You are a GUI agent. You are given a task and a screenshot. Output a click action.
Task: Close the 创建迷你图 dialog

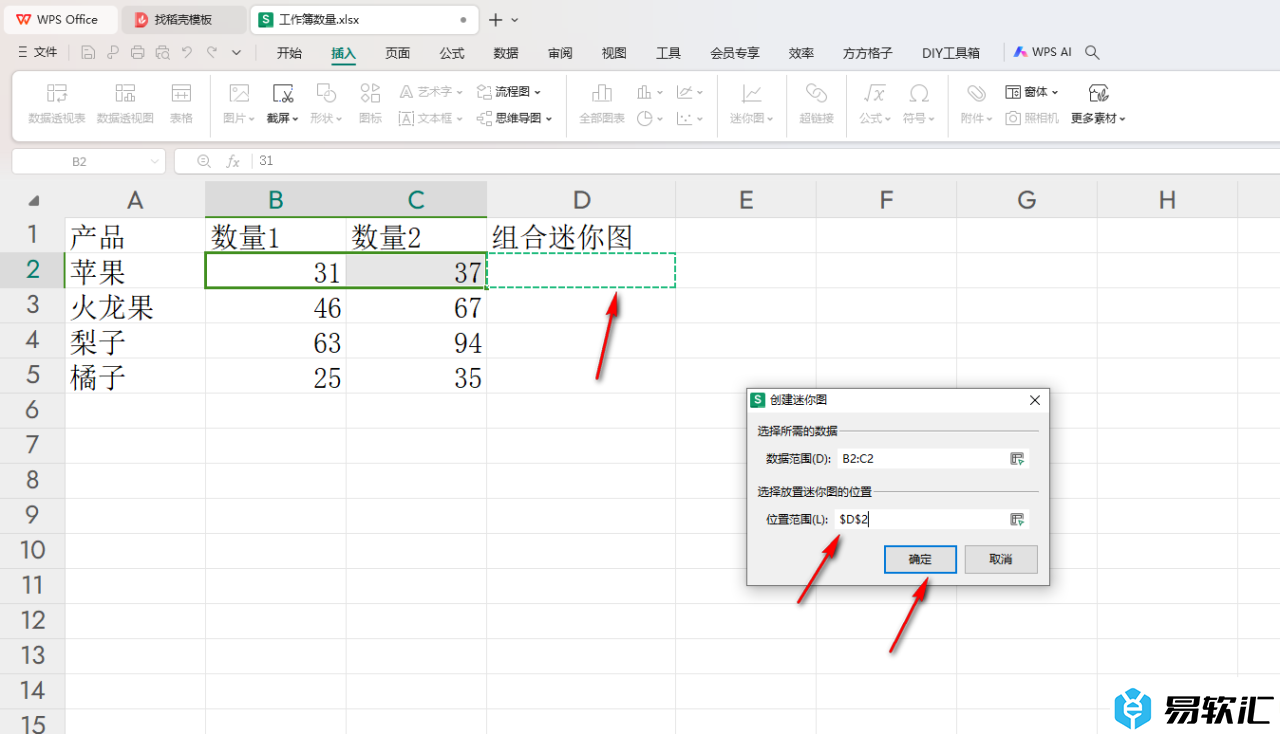pos(1035,400)
